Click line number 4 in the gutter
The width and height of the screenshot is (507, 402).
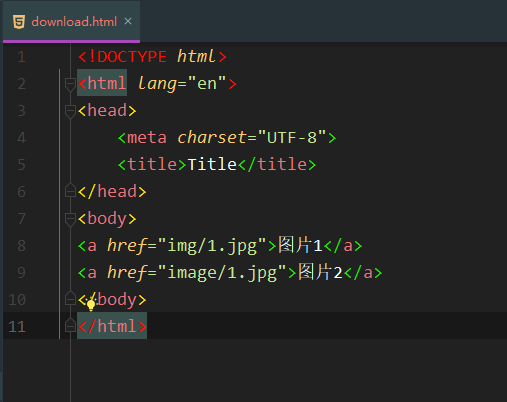coord(21,138)
